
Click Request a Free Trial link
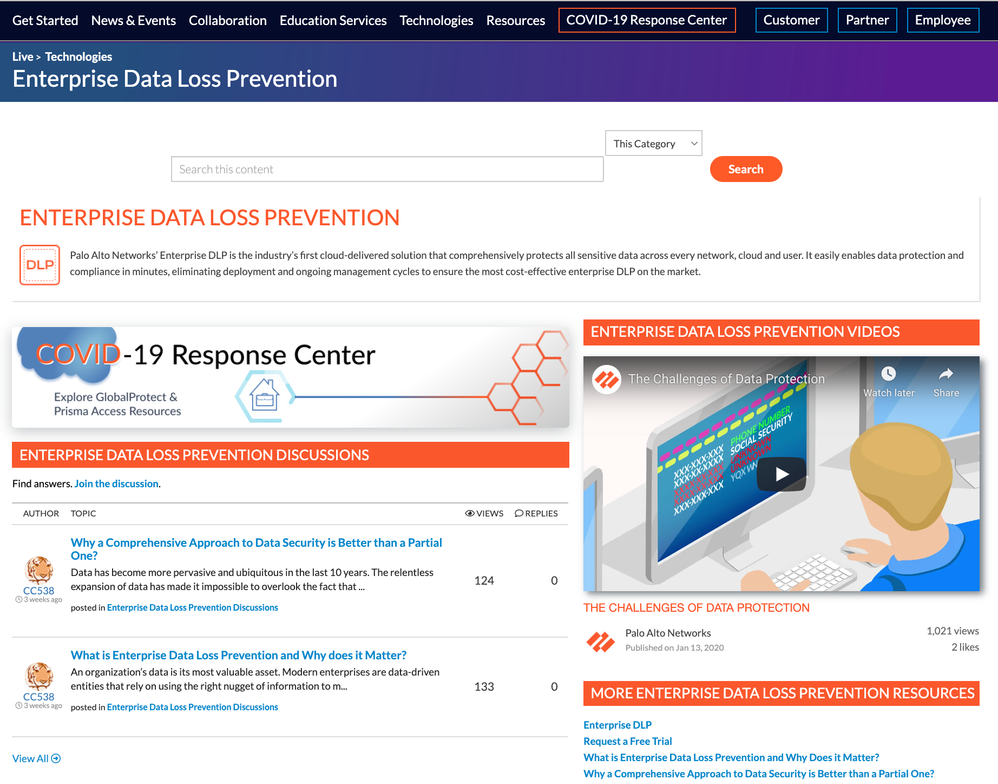[628, 741]
